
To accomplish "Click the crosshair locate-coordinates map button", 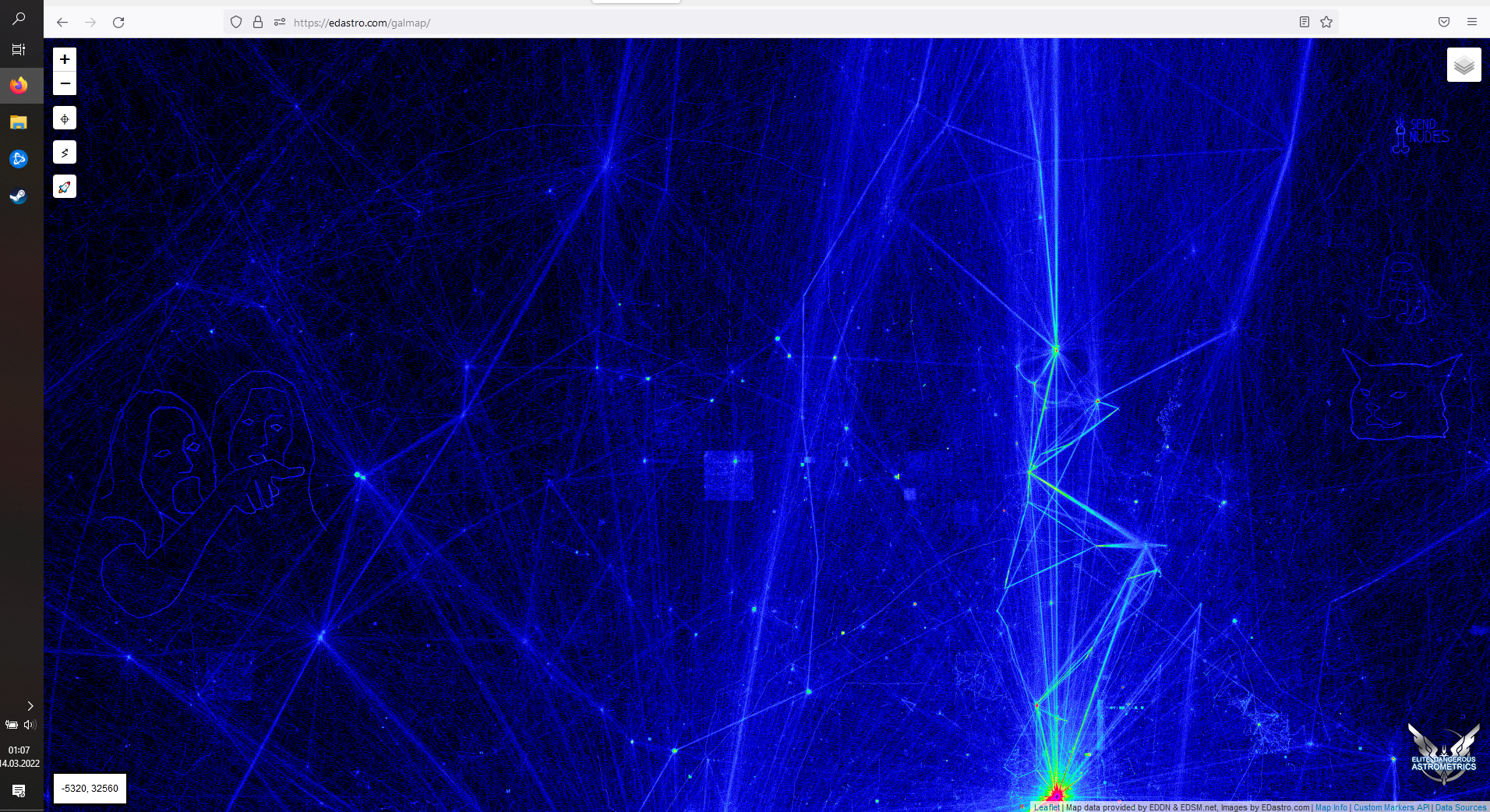I will (x=65, y=118).
